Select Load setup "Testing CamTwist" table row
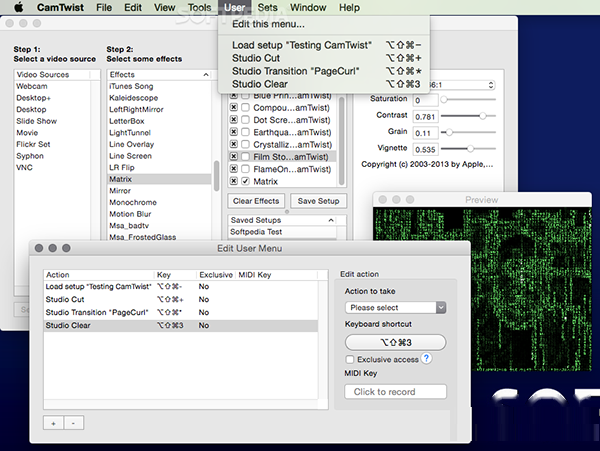 pos(181,287)
